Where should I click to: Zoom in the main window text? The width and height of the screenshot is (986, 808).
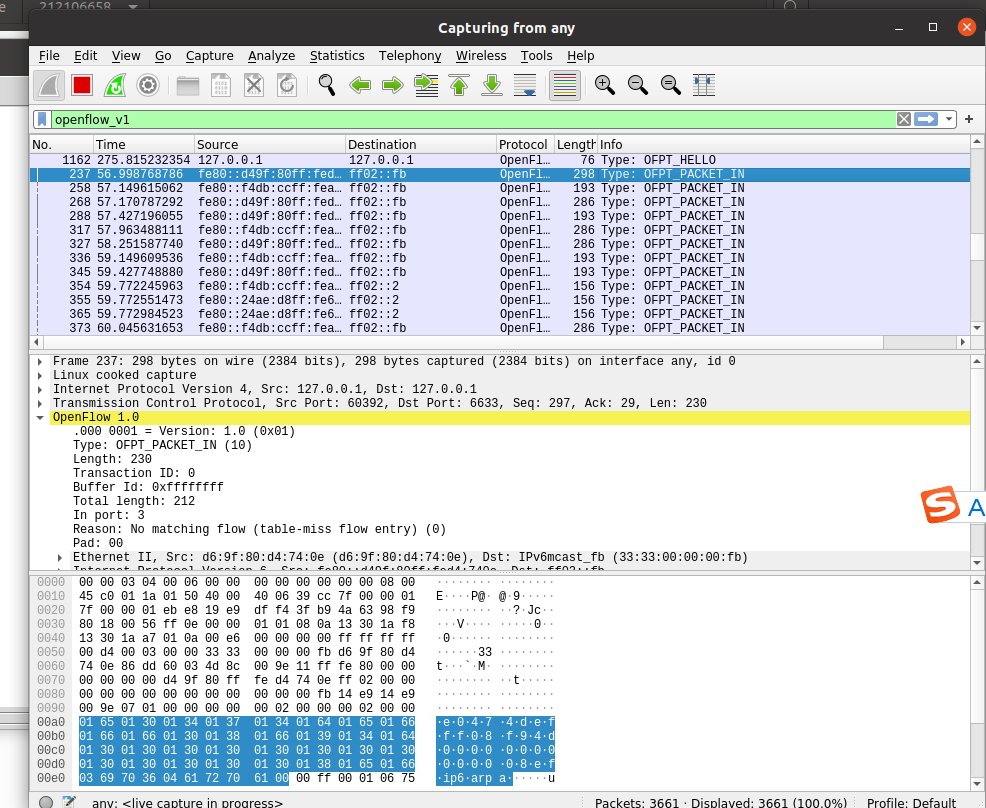604,85
